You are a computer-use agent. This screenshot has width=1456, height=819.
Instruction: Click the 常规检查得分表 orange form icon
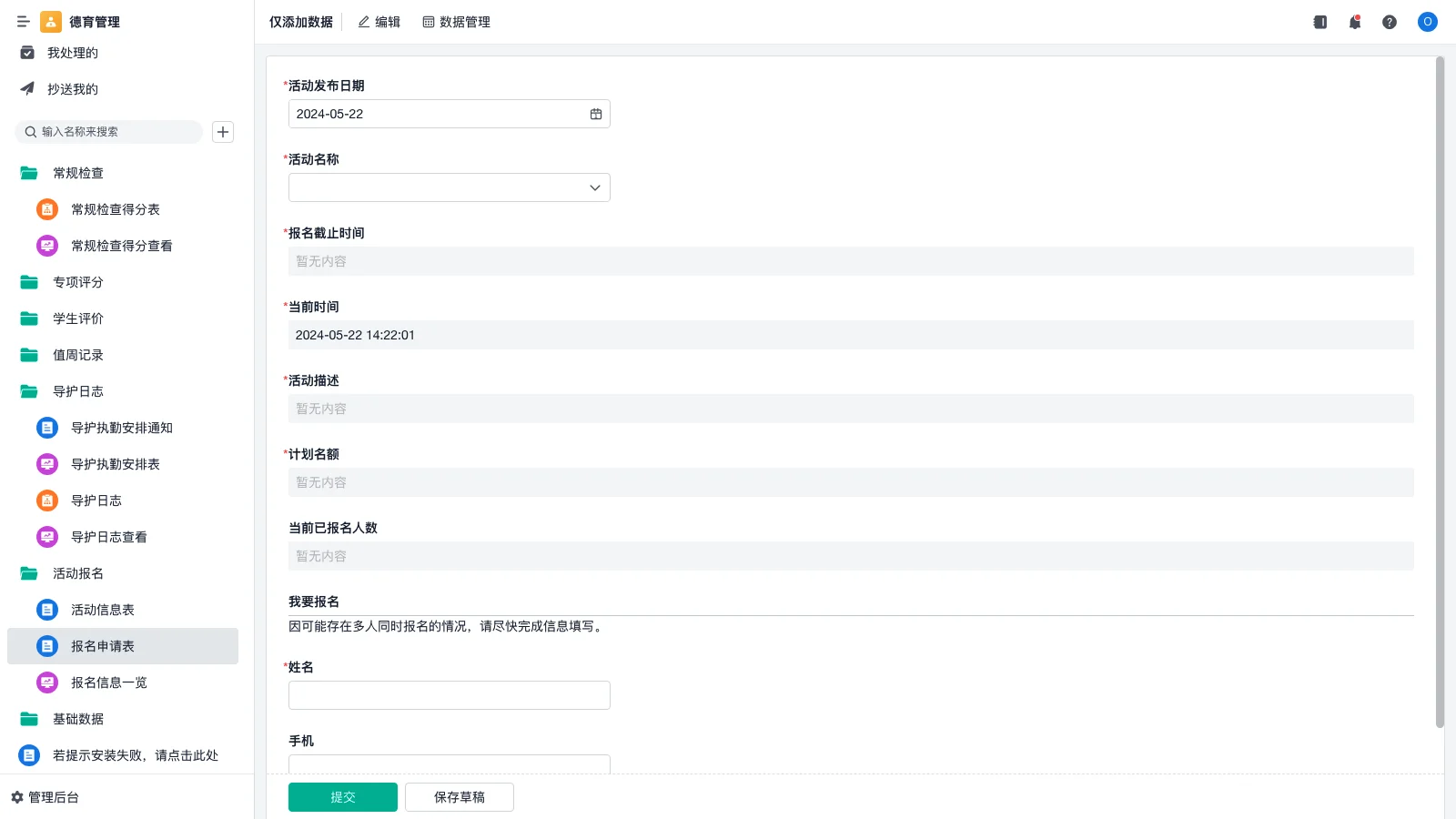pyautogui.click(x=47, y=209)
